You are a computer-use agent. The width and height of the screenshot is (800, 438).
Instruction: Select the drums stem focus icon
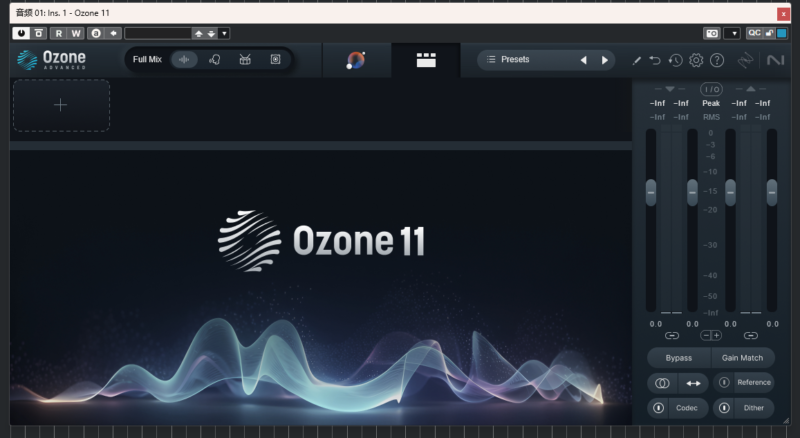(245, 60)
